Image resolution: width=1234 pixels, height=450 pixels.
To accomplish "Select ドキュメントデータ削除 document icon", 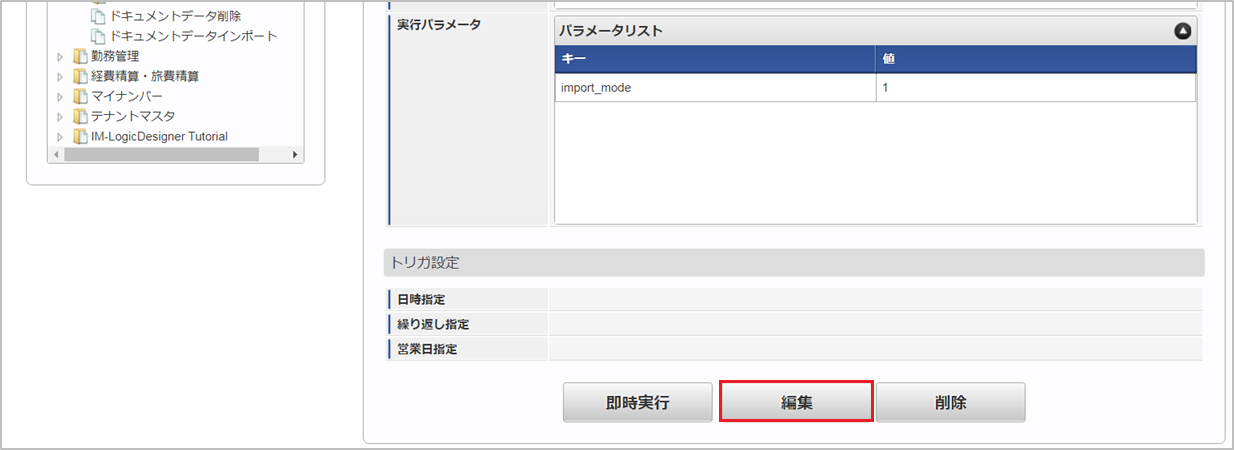I will pyautogui.click(x=98, y=17).
